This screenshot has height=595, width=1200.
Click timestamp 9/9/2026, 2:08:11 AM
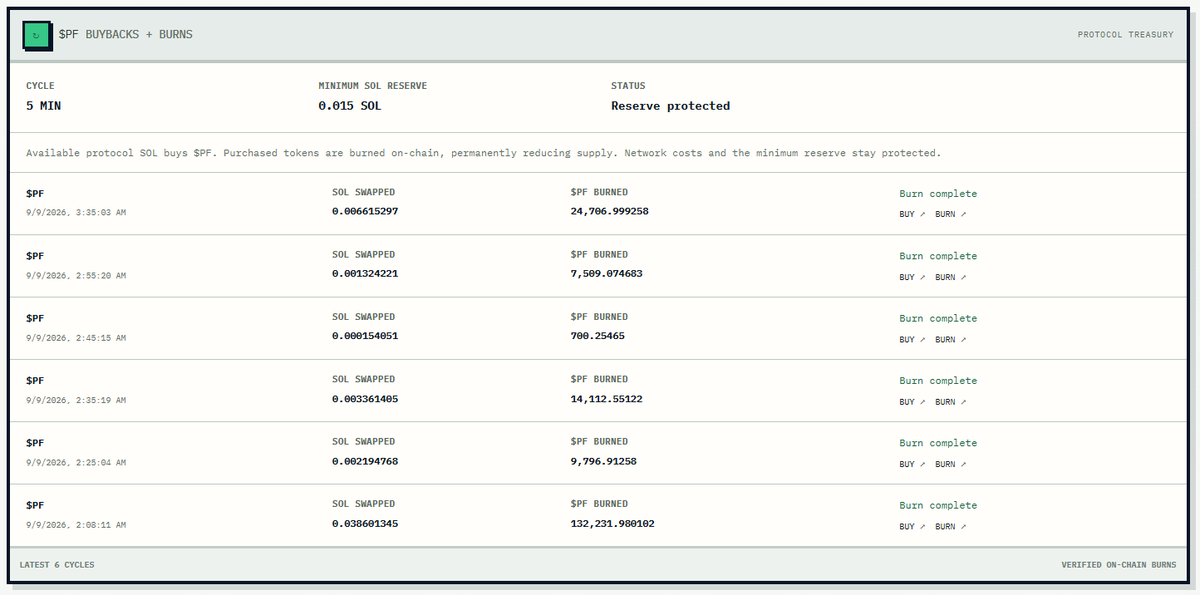76,525
